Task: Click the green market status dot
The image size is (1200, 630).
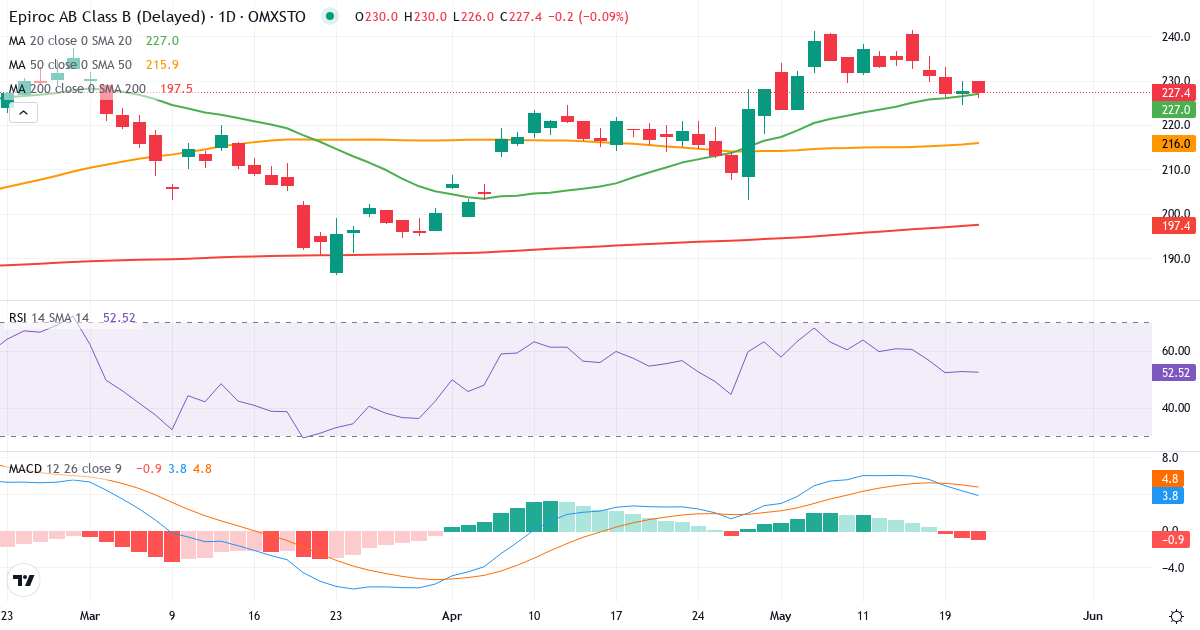Action: [x=331, y=17]
